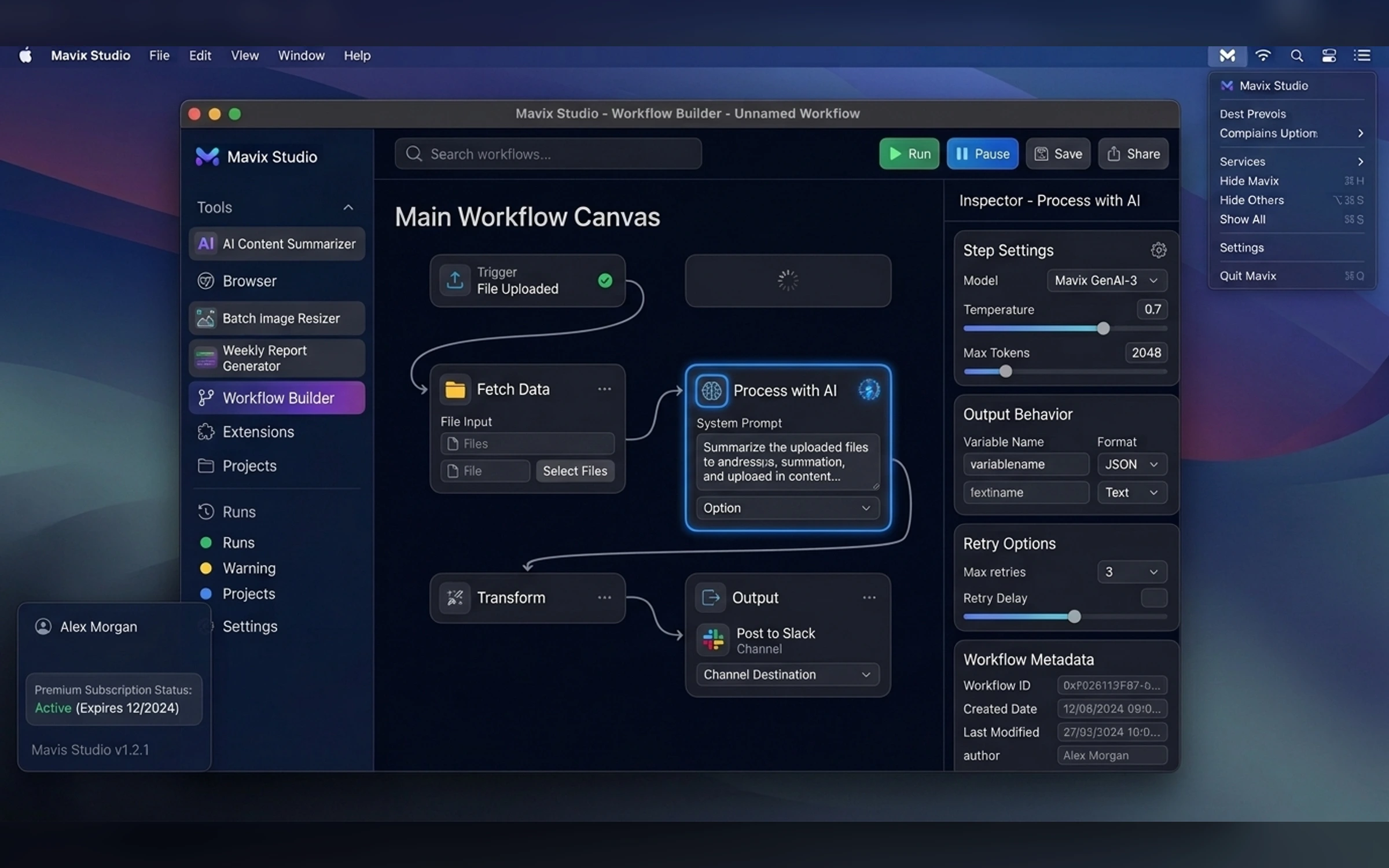Open Weekly Report Generator
The height and width of the screenshot is (868, 1389).
(x=277, y=358)
